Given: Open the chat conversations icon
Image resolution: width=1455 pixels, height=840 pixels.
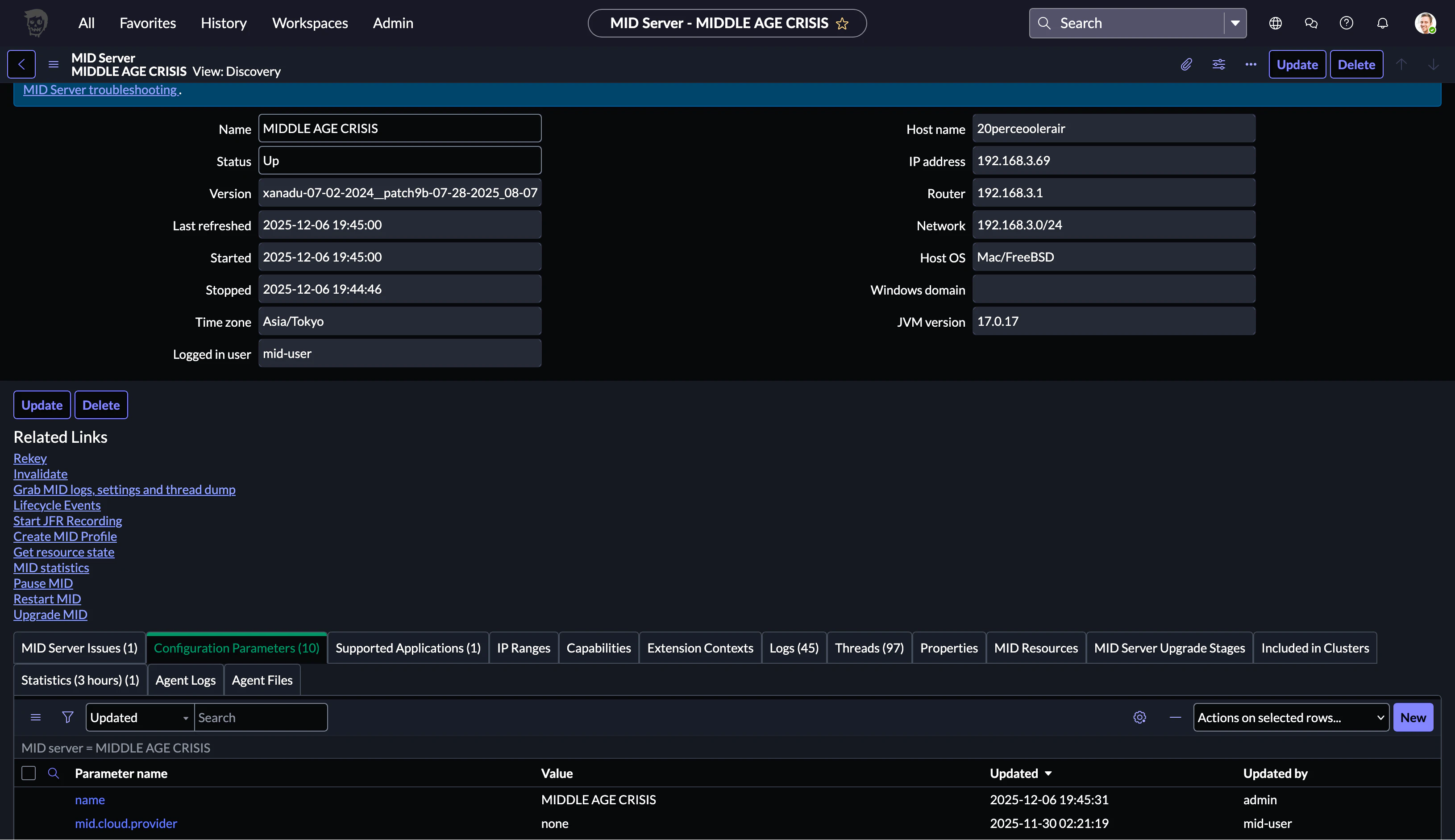Looking at the screenshot, I should [x=1311, y=23].
